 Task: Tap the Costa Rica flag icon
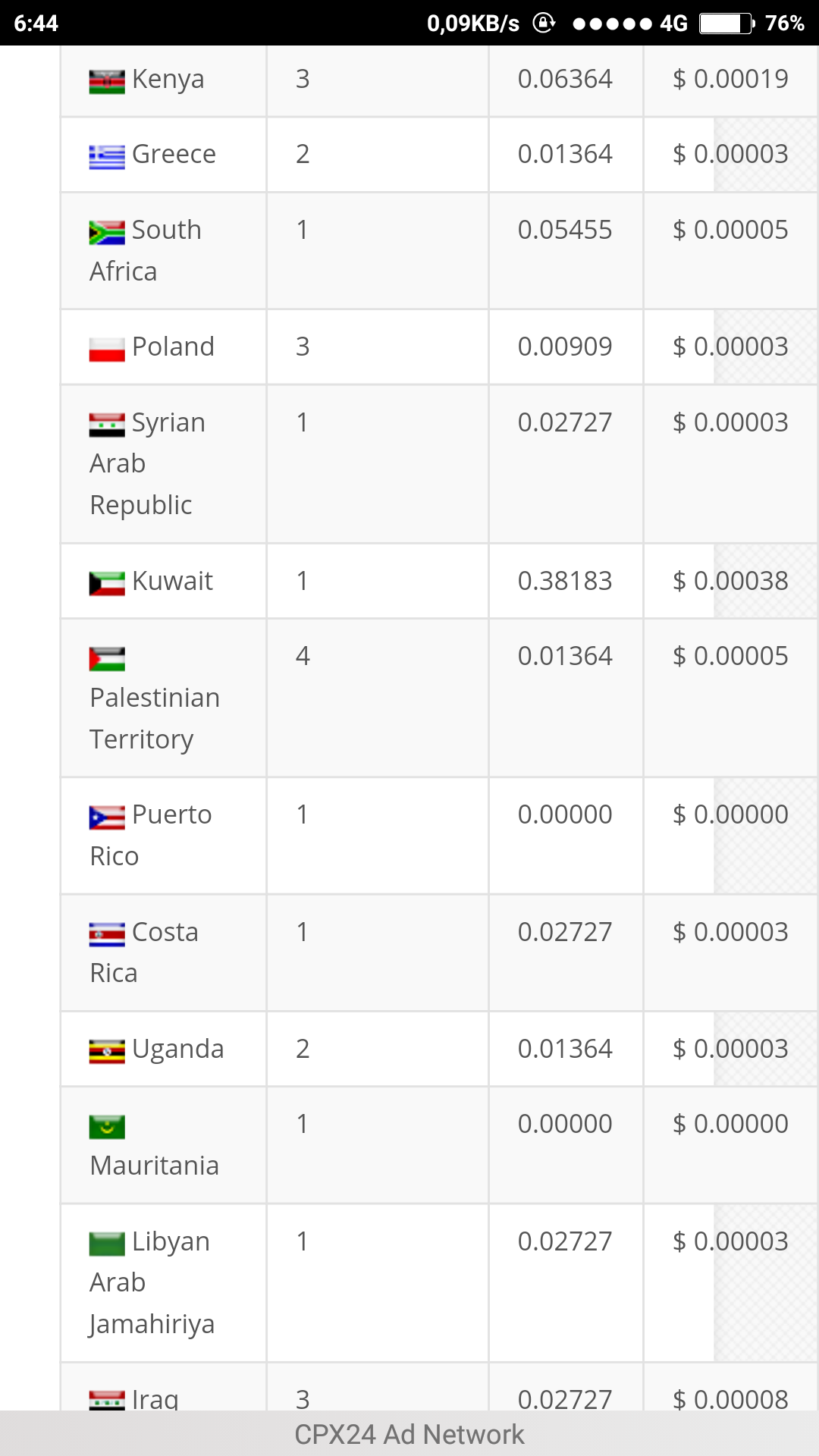pos(107,935)
